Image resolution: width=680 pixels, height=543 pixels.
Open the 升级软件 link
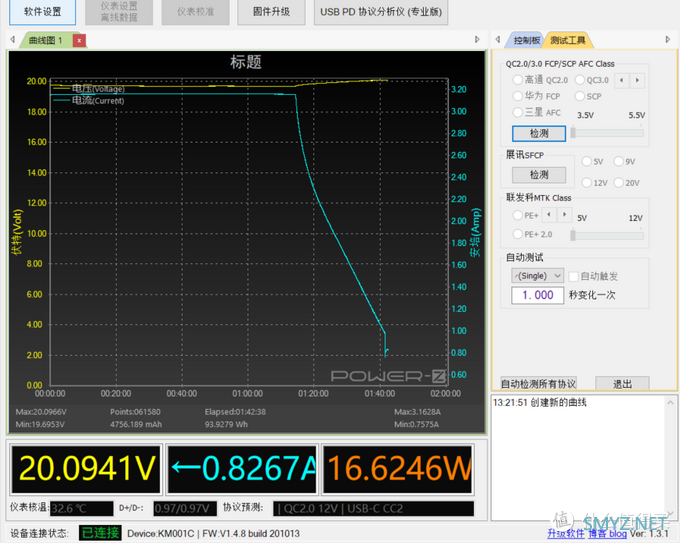(566, 533)
